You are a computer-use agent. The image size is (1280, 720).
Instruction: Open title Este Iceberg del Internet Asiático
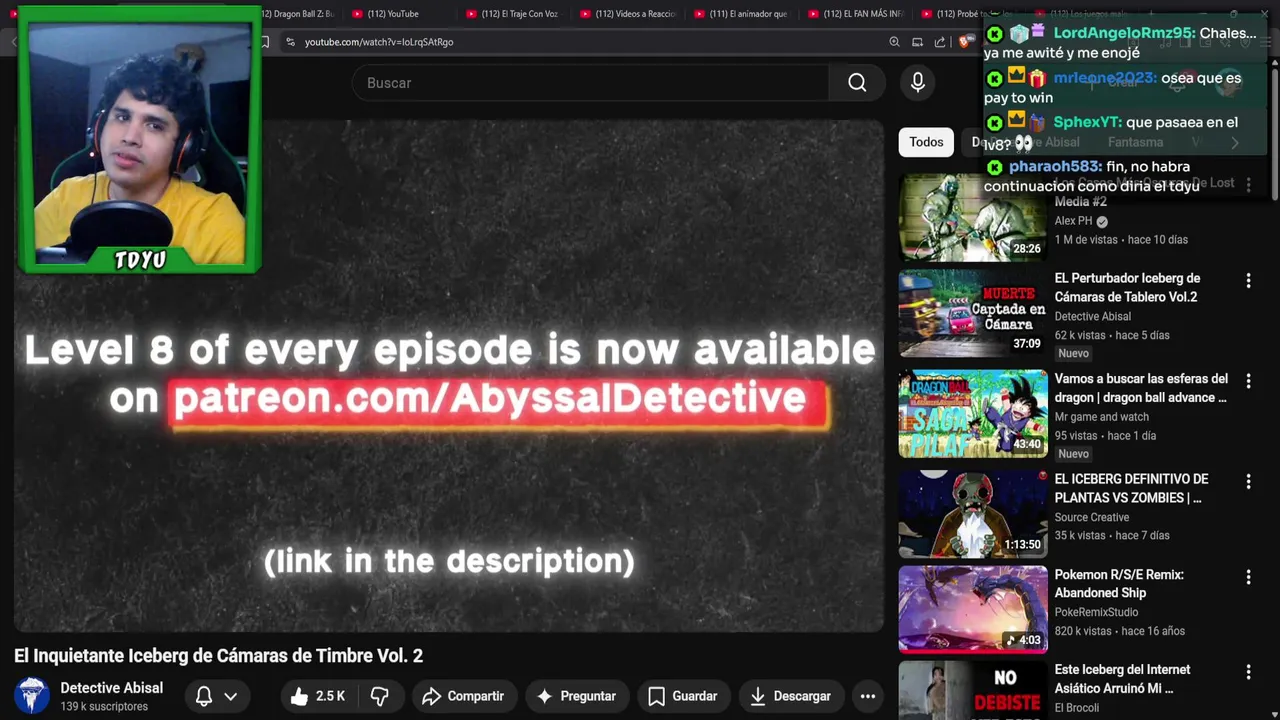tap(1122, 679)
